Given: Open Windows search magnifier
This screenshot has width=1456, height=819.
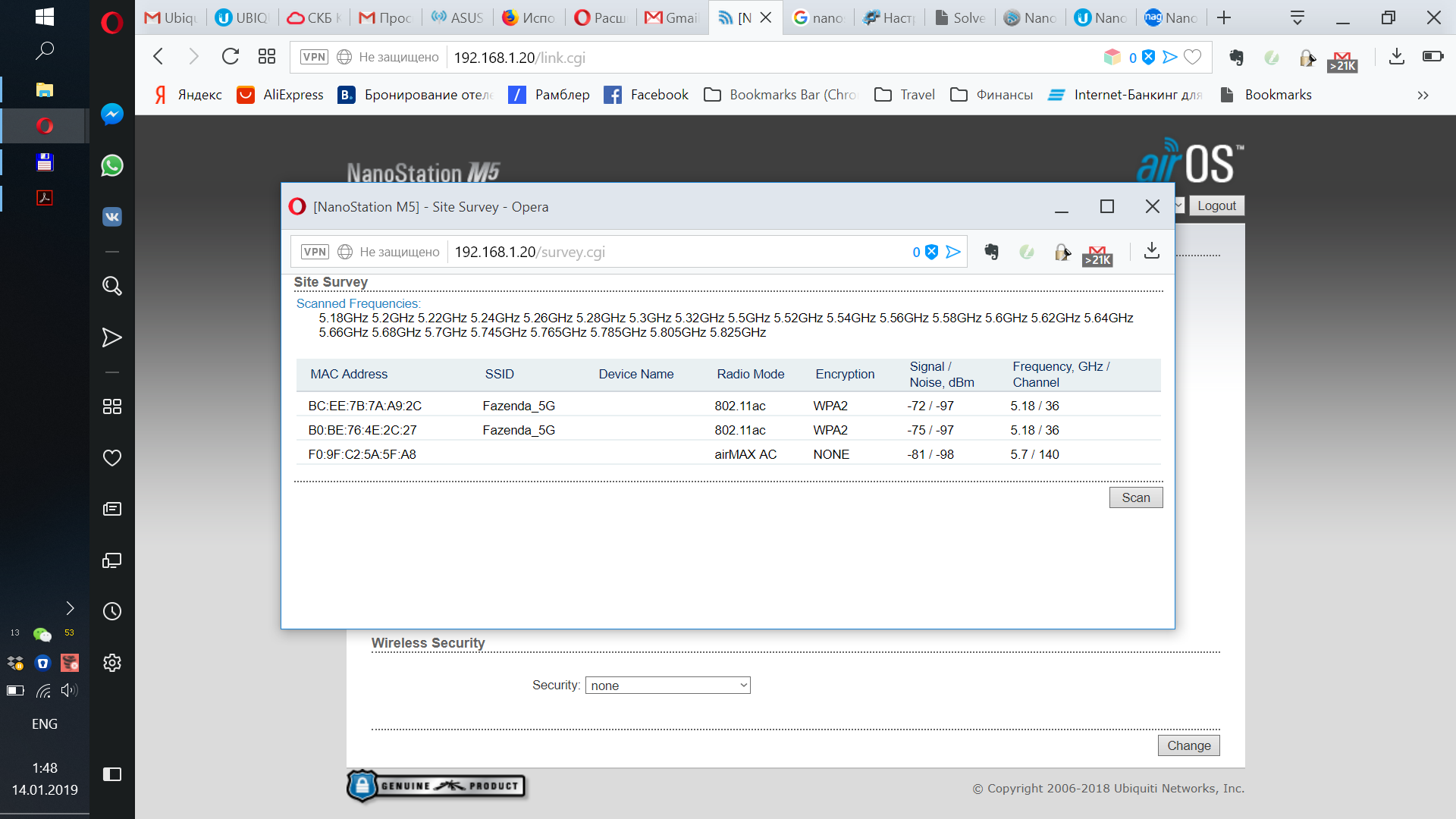Looking at the screenshot, I should [x=44, y=52].
